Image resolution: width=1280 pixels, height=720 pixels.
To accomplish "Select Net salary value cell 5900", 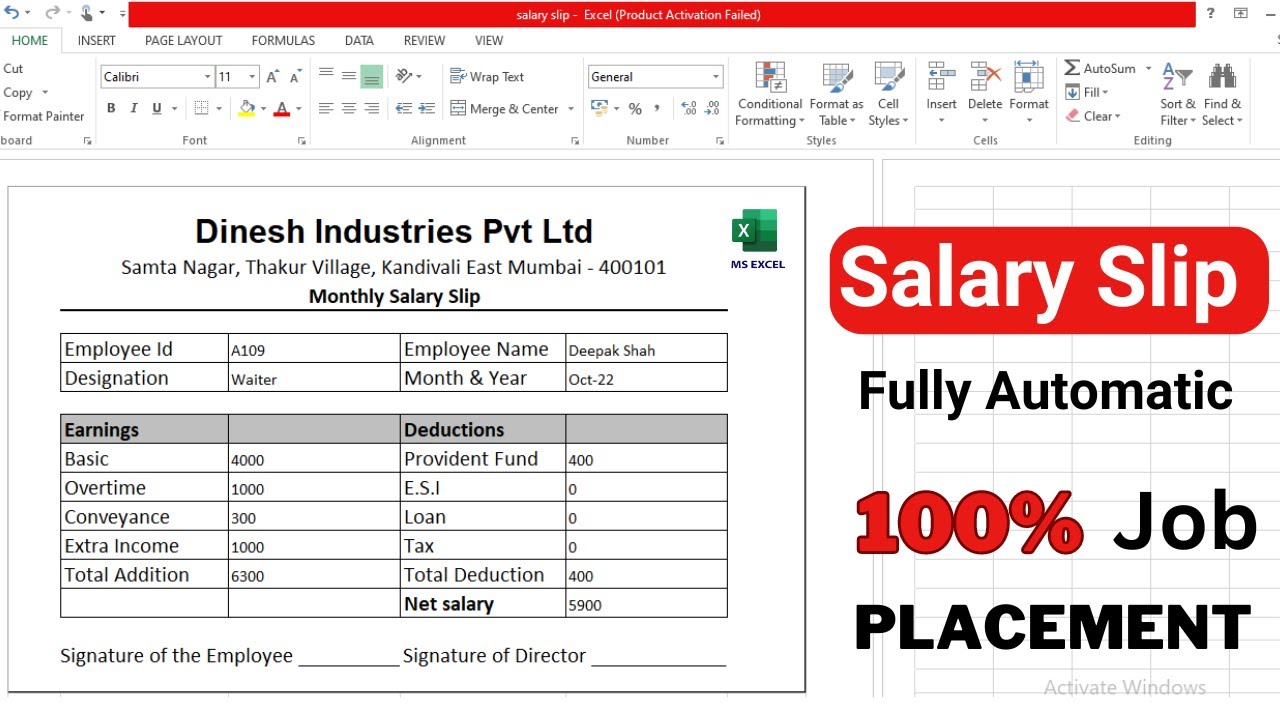I will (x=646, y=604).
